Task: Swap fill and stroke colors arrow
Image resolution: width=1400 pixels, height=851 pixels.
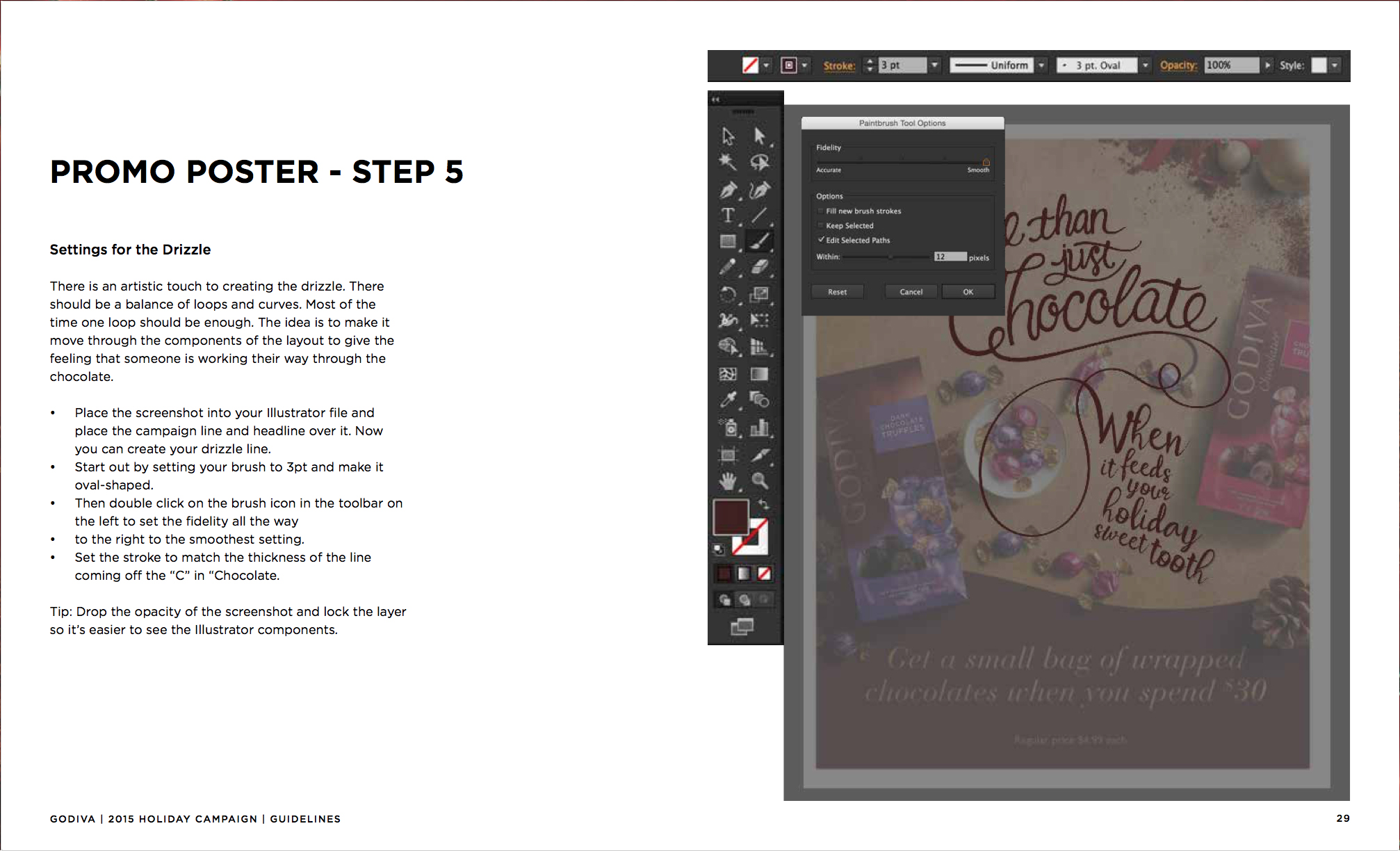Action: pyautogui.click(x=763, y=504)
